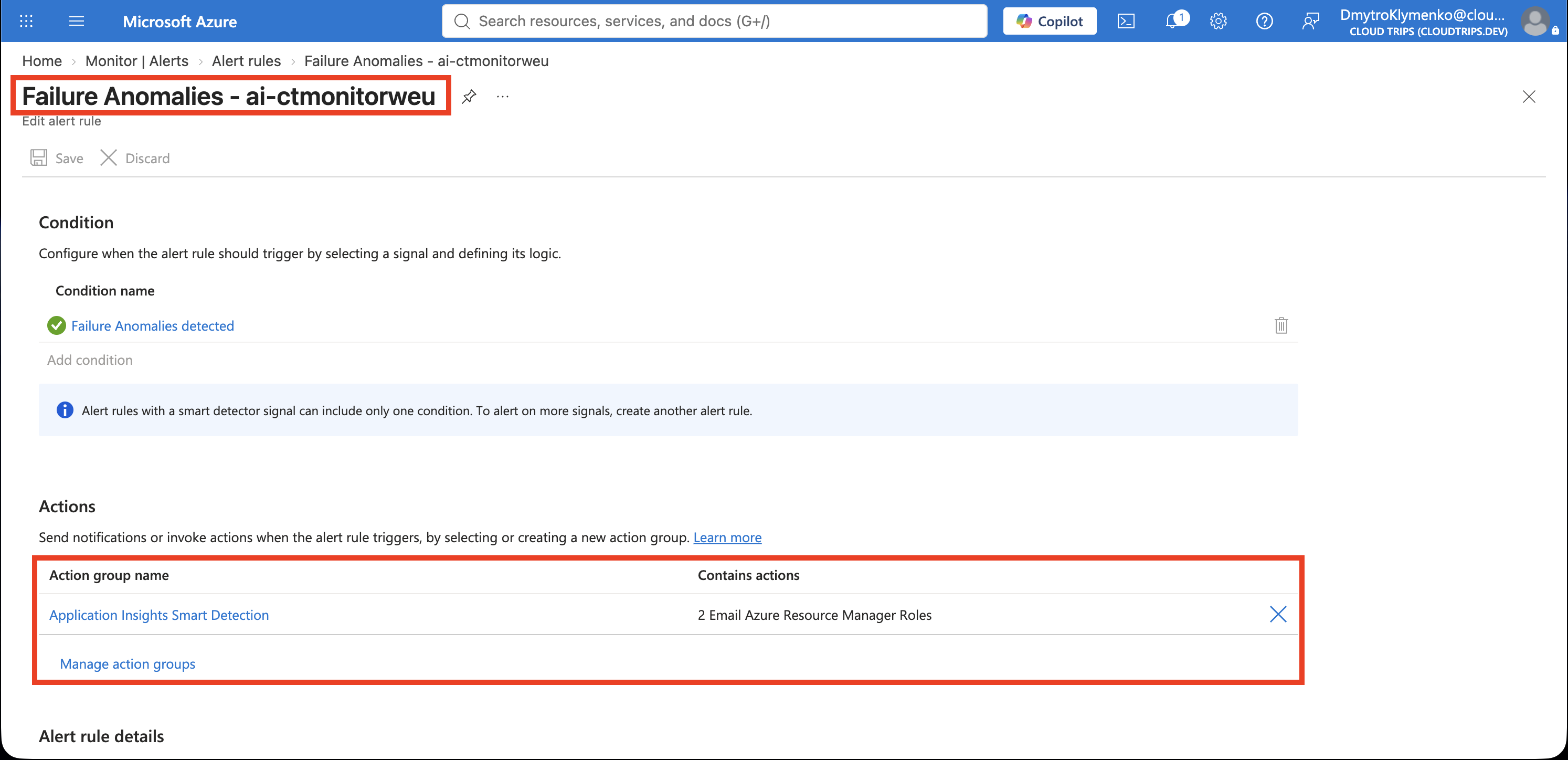
Task: Navigate to Monitor | Alerts breadcrumb
Action: (x=137, y=61)
